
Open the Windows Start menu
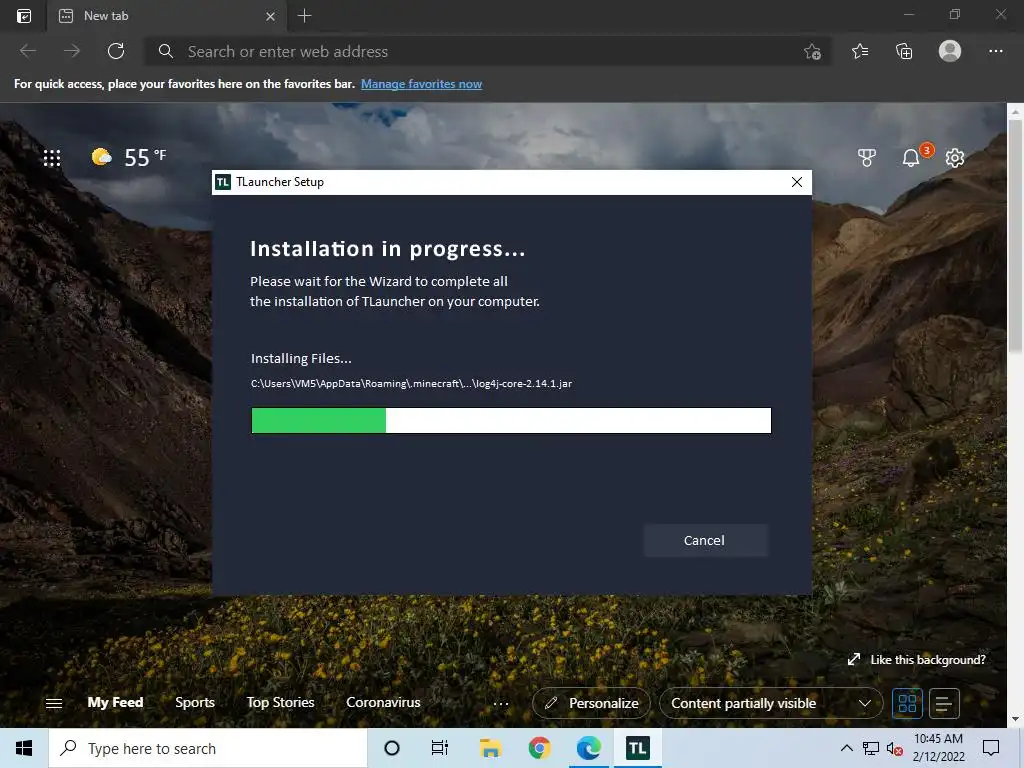pos(24,748)
